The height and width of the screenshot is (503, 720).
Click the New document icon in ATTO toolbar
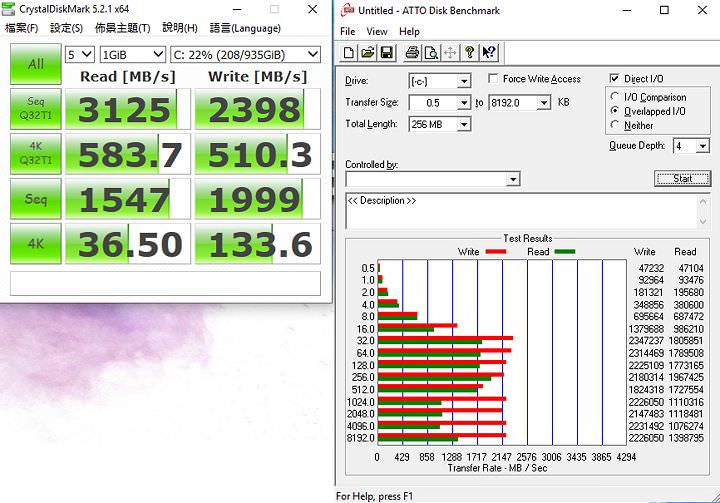[349, 53]
